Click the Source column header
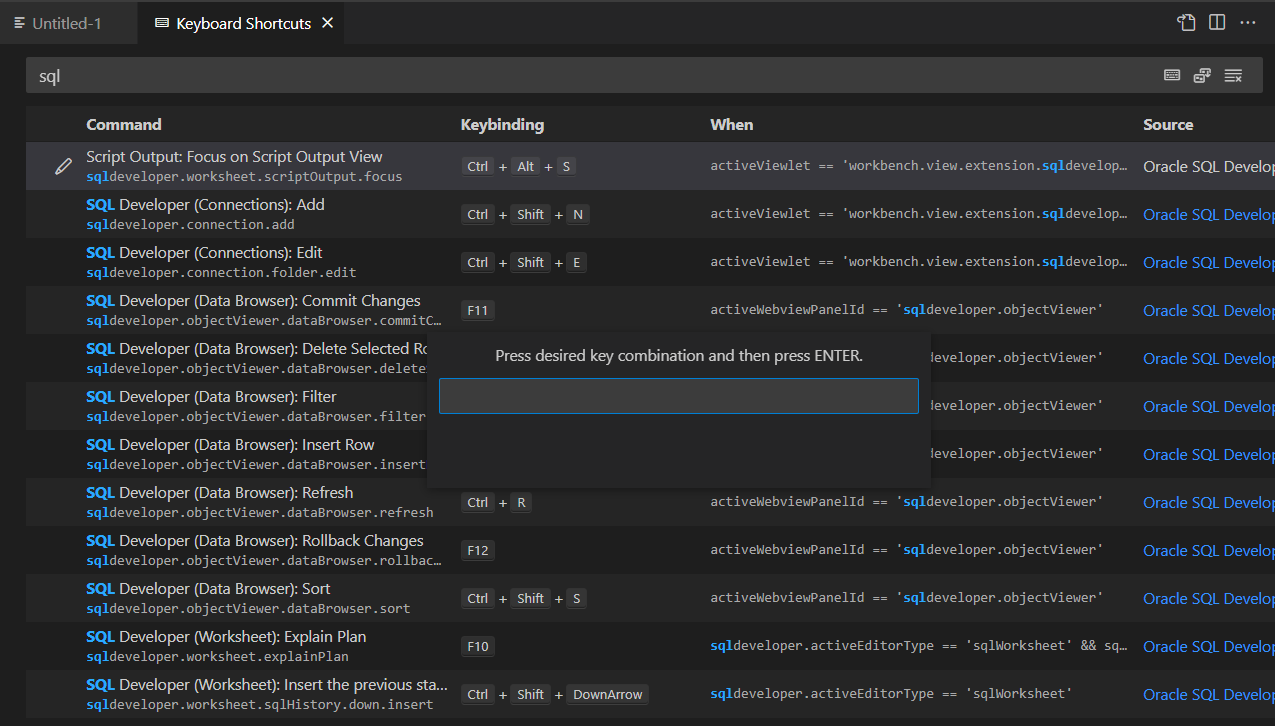 [x=1168, y=125]
